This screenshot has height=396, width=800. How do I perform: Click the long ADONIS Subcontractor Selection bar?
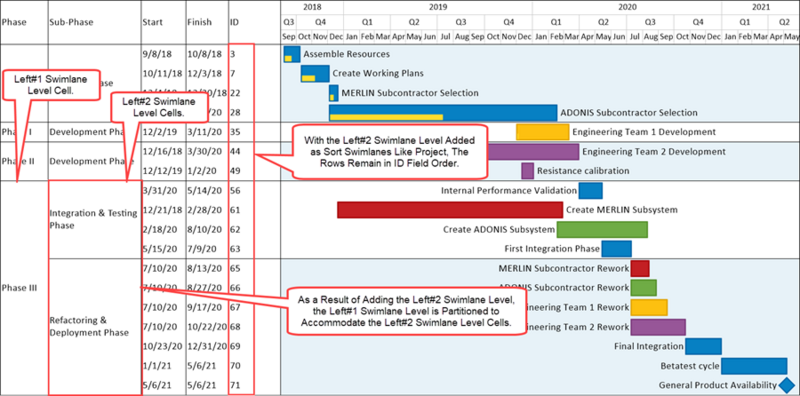tap(443, 113)
